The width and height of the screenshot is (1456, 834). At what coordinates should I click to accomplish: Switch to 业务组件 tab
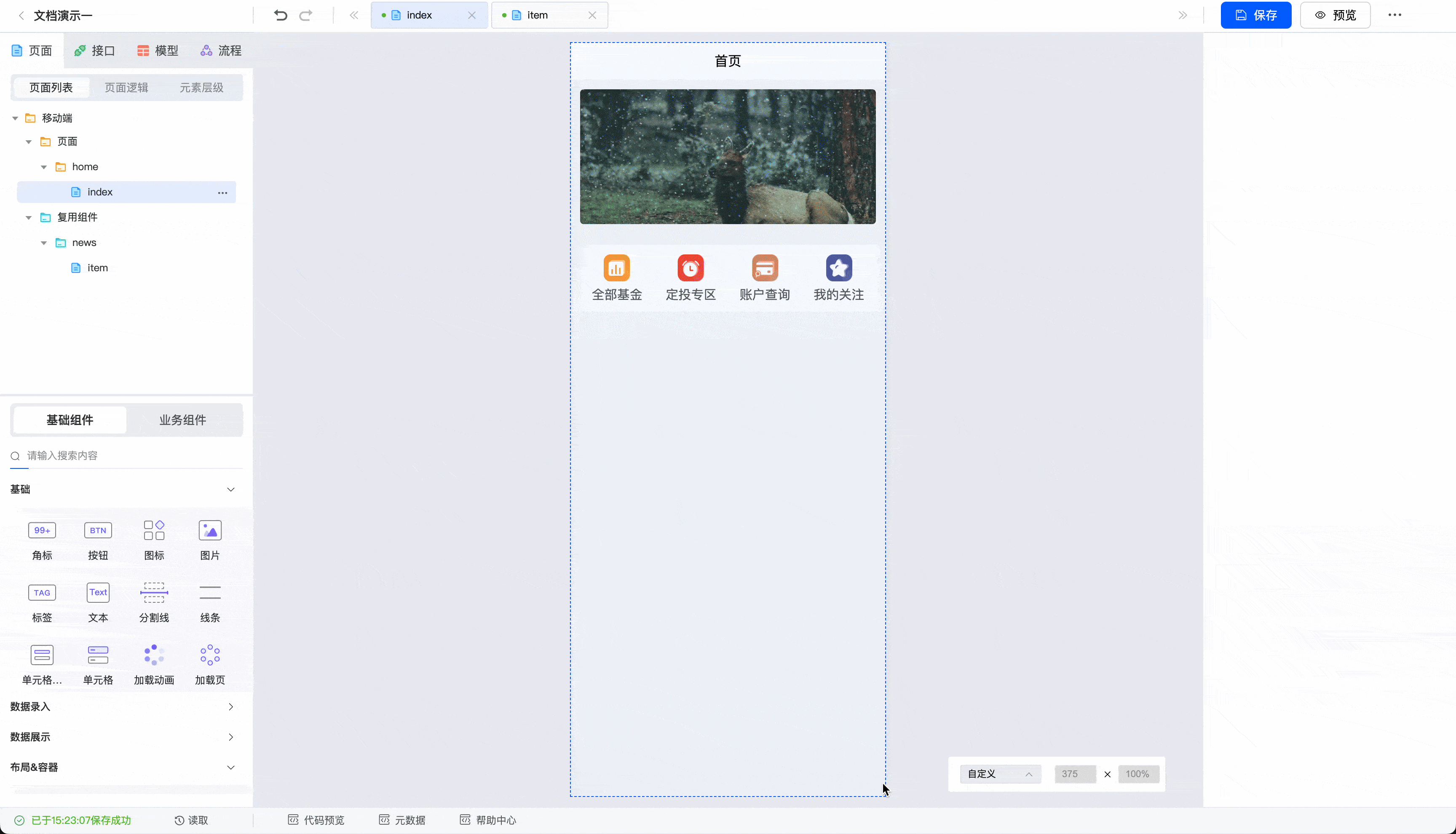182,419
